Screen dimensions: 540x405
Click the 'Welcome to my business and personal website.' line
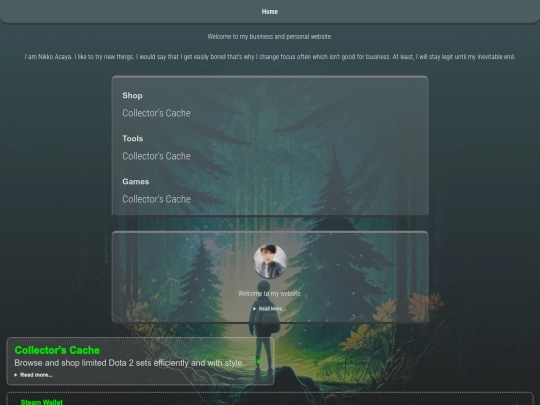coord(270,37)
